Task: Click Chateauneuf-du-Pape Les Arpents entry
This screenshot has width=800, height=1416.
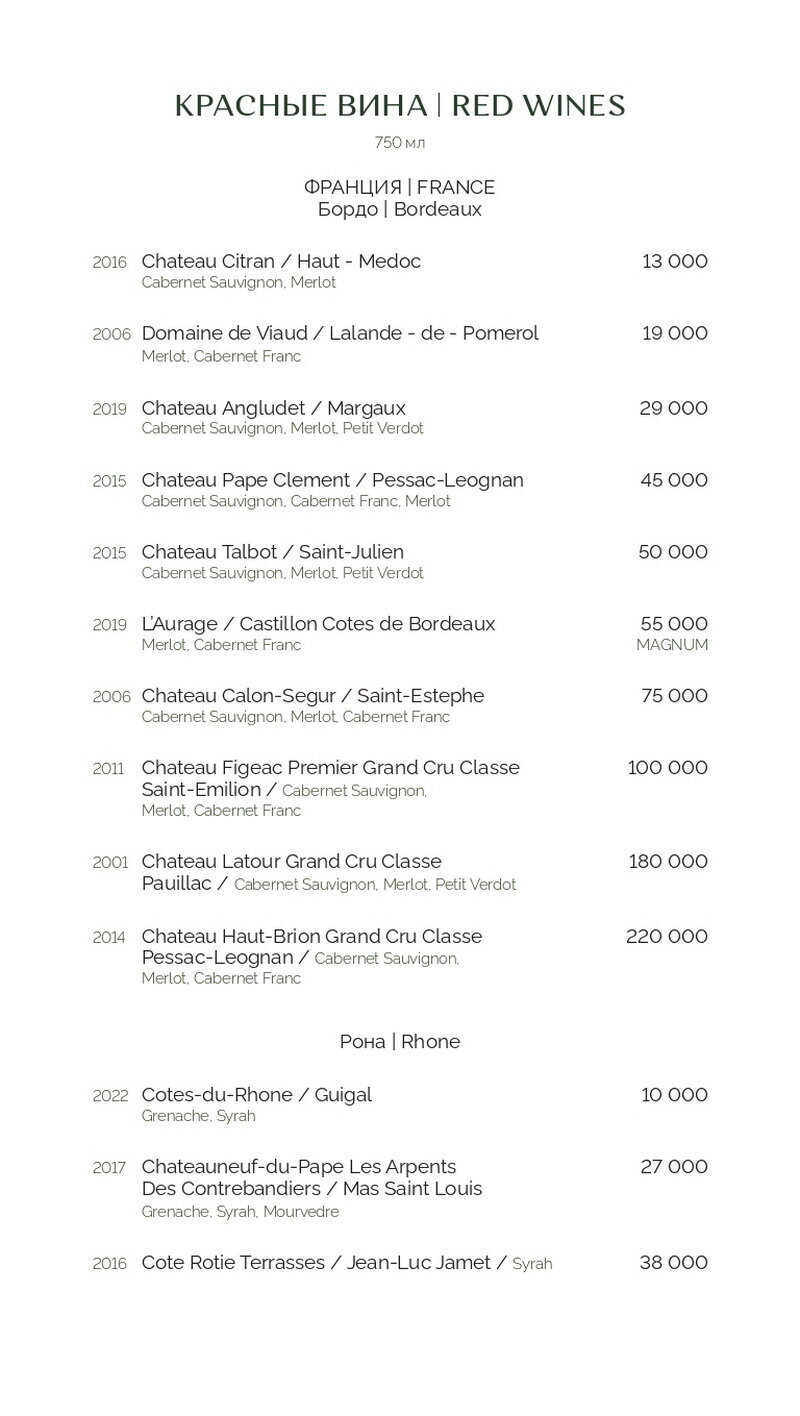Action: 299,1167
